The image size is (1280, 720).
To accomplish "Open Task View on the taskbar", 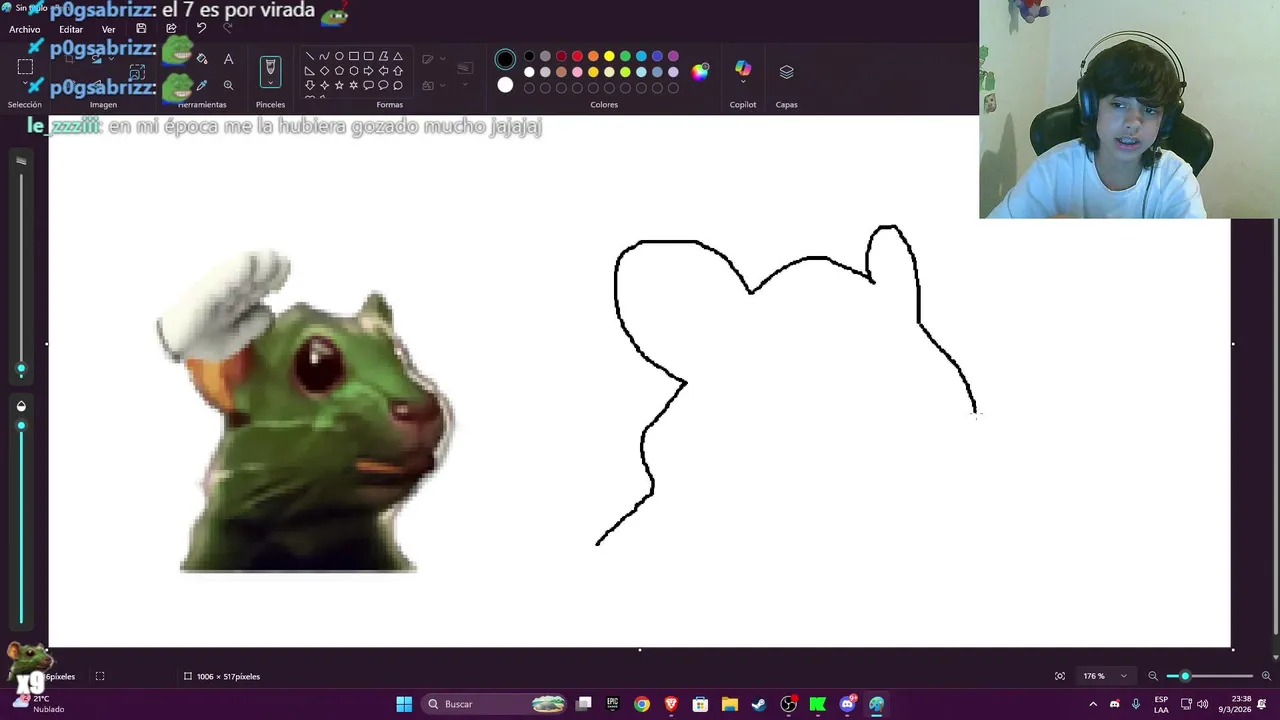I will (584, 704).
